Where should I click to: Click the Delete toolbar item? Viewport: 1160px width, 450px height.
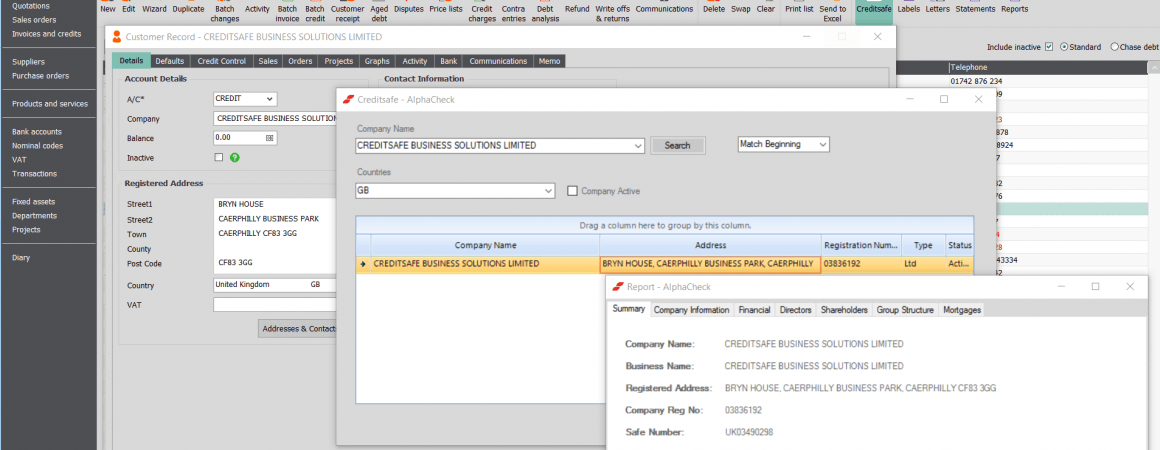(x=714, y=10)
